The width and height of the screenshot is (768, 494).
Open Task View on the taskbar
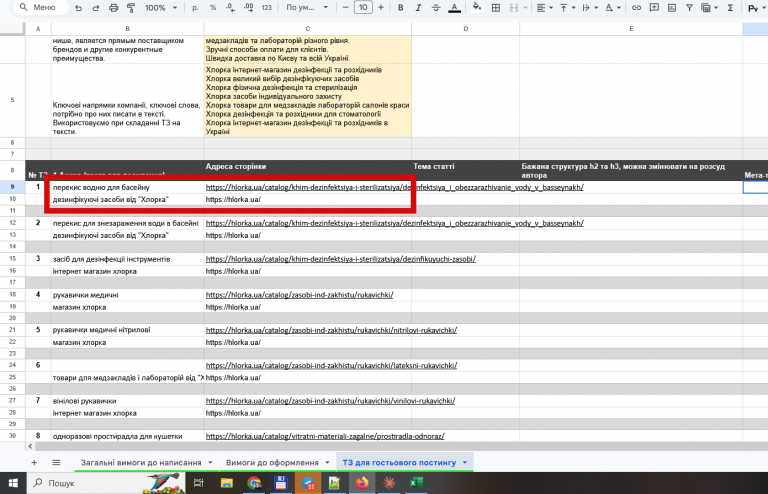tap(198, 483)
